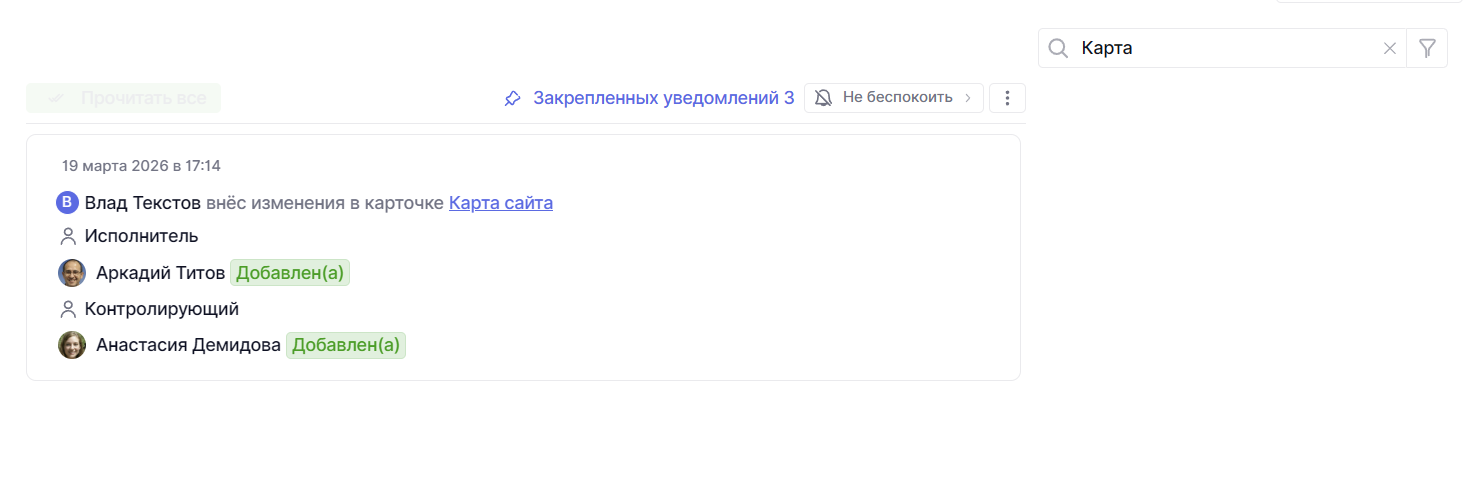Click the "Добавлен(а)" badge next to Аркадий Титов
The image size is (1466, 498).
(290, 273)
